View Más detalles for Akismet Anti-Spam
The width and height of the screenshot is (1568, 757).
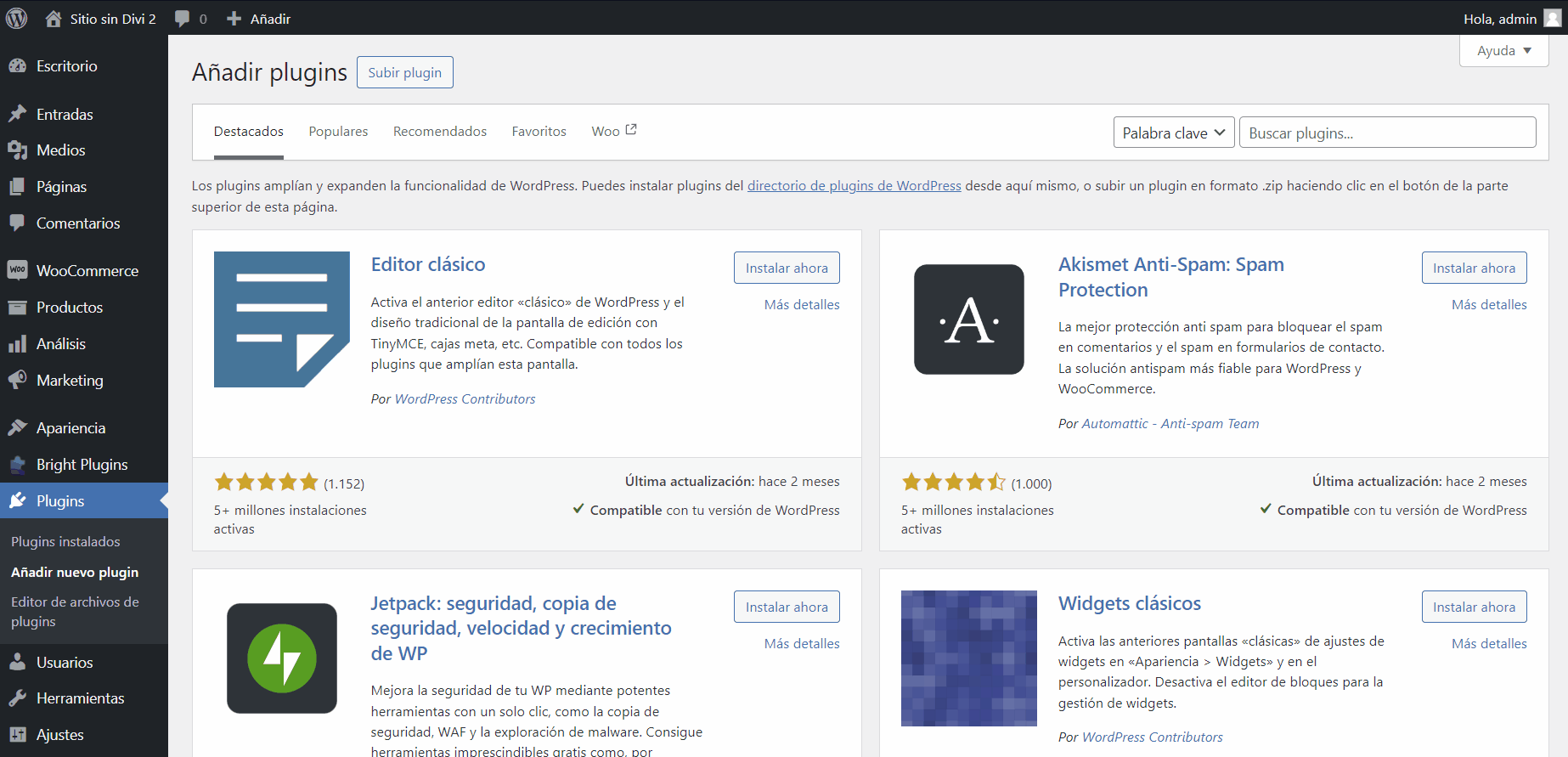1488,305
